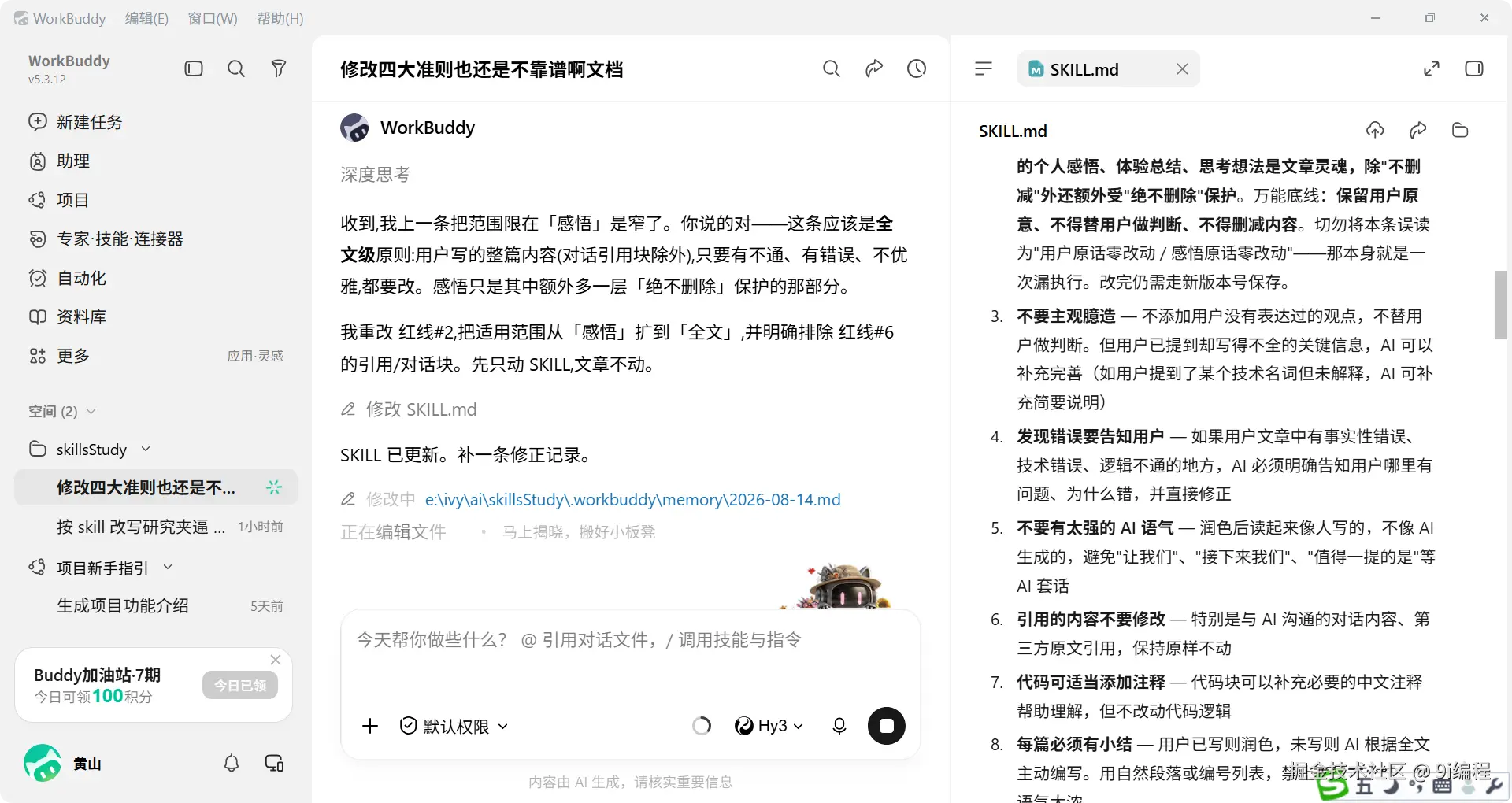Image resolution: width=1512 pixels, height=803 pixels.
Task: Add an attachment with the plus icon
Action: (x=370, y=726)
